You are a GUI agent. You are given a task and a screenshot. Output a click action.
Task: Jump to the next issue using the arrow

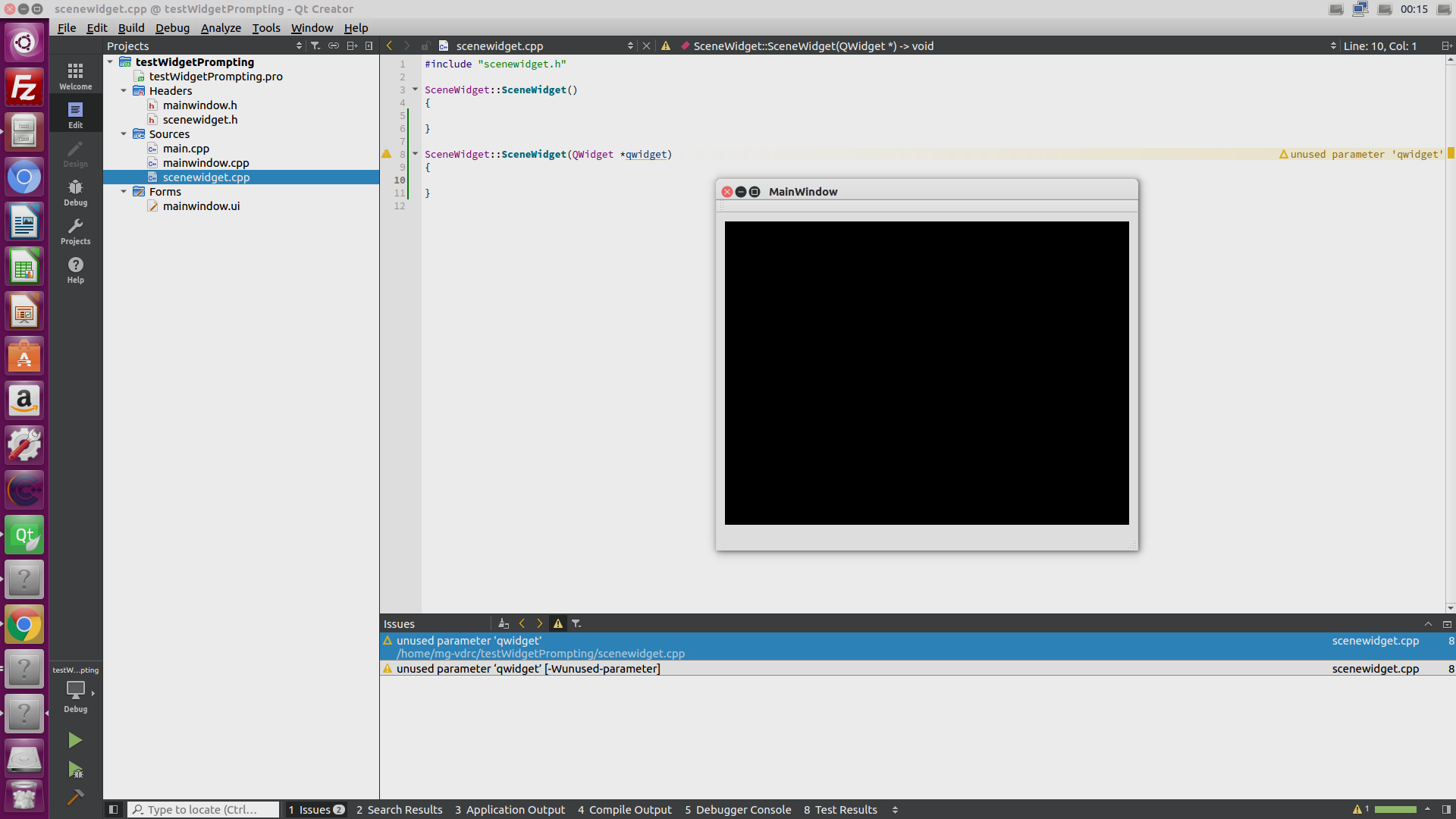[x=540, y=623]
